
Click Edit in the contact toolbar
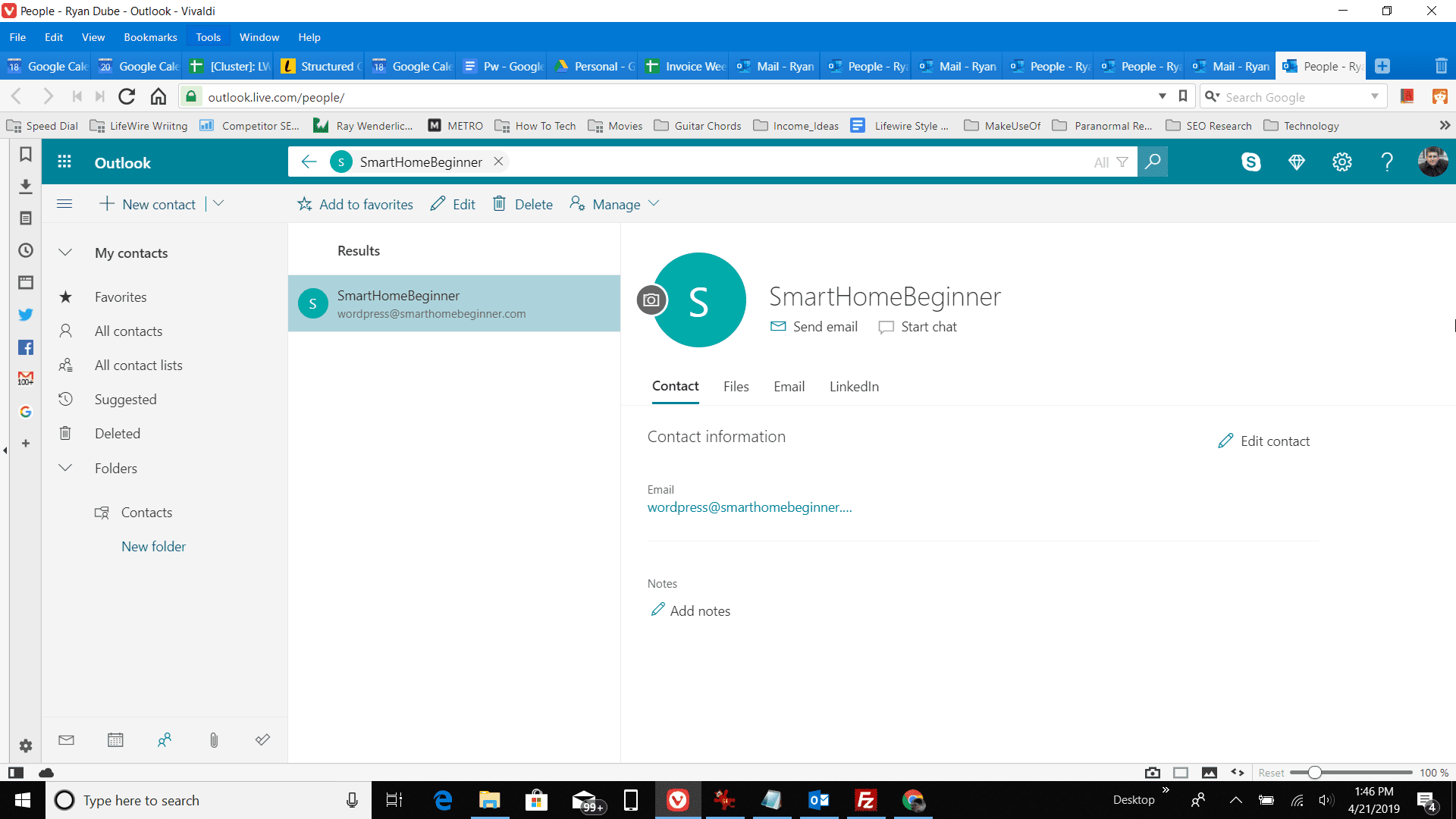click(x=453, y=204)
